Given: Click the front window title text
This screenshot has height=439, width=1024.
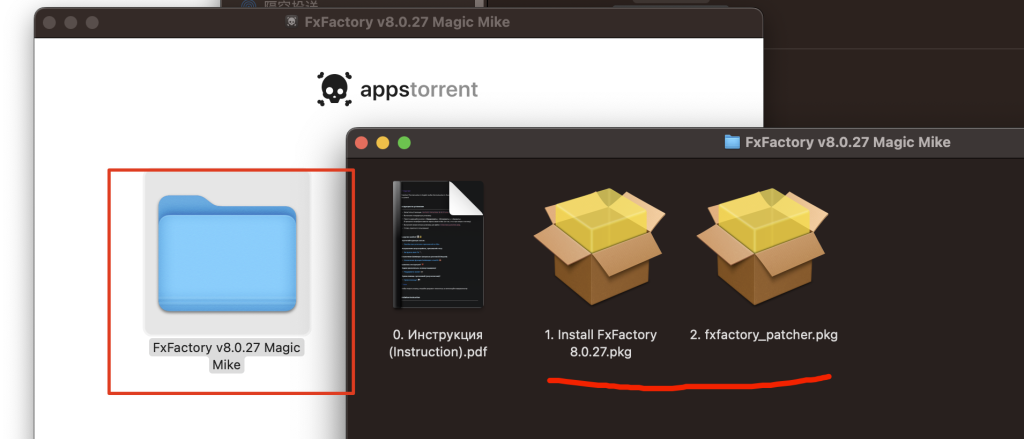Looking at the screenshot, I should [848, 142].
